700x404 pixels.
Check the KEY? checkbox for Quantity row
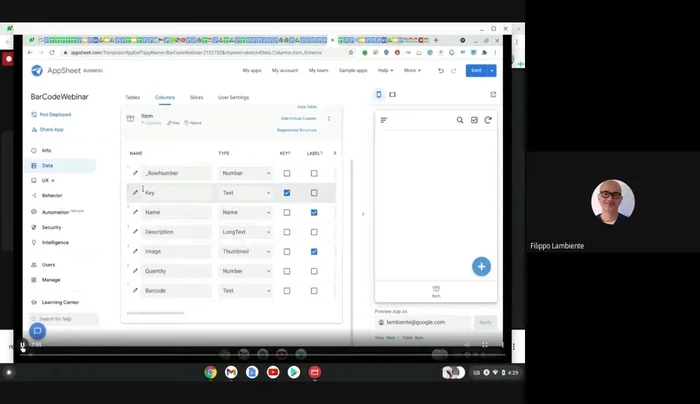click(x=287, y=271)
